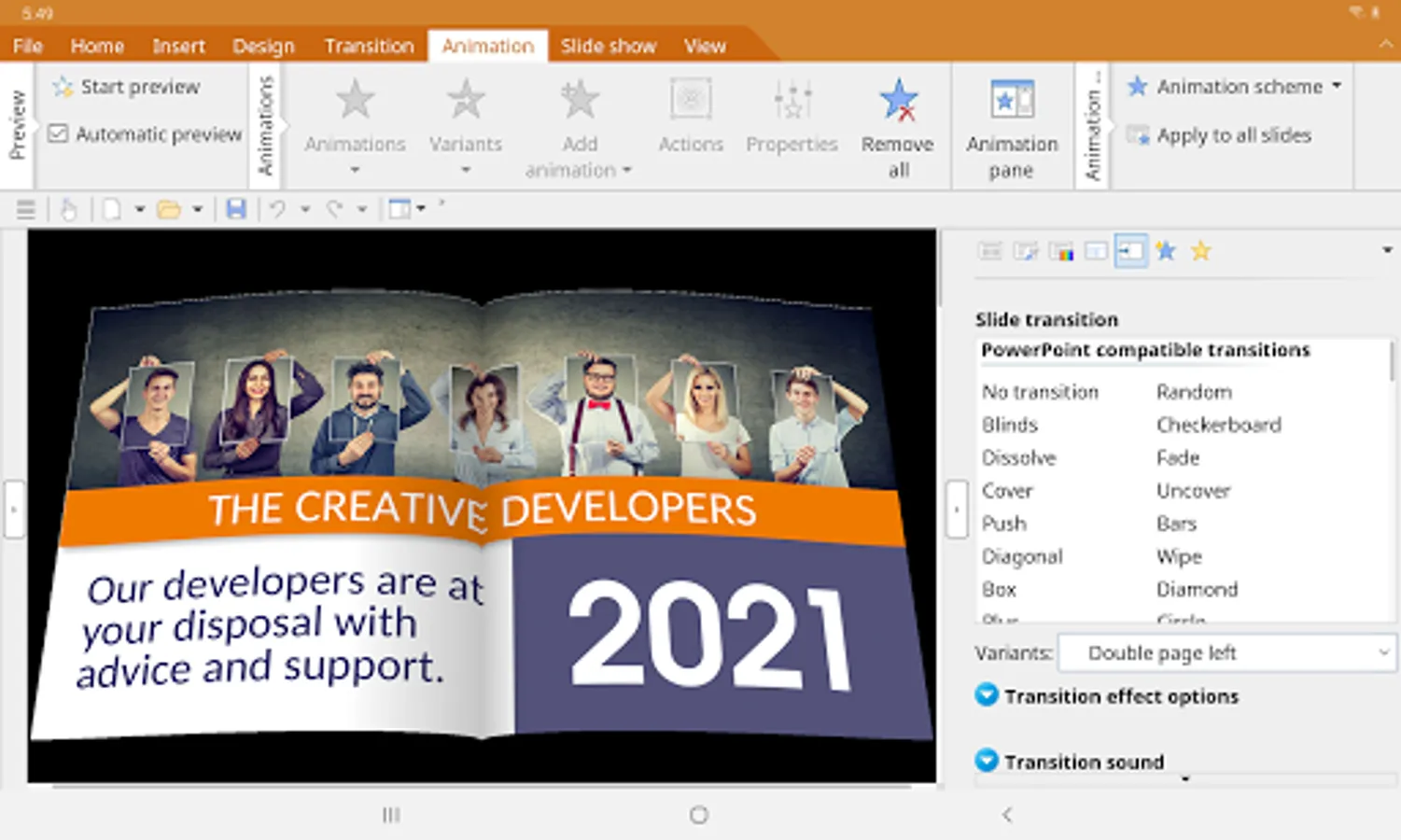The image size is (1401, 840).
Task: Open the Variants dropdown showing Double page left
Action: pos(1226,653)
